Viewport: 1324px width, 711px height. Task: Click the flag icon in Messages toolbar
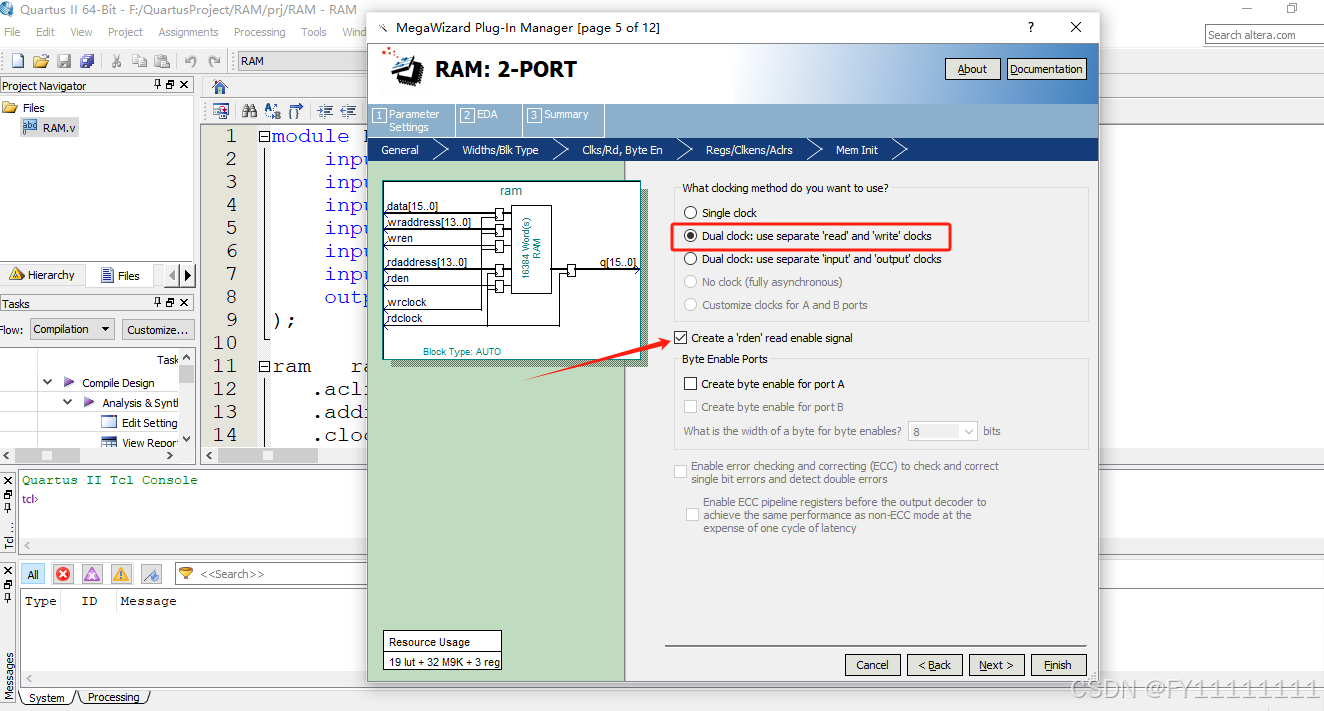(x=151, y=574)
